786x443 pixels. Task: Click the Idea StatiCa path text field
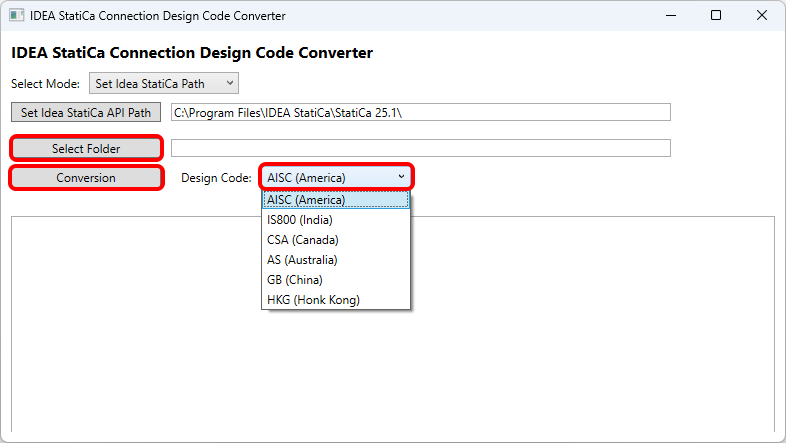[x=420, y=112]
